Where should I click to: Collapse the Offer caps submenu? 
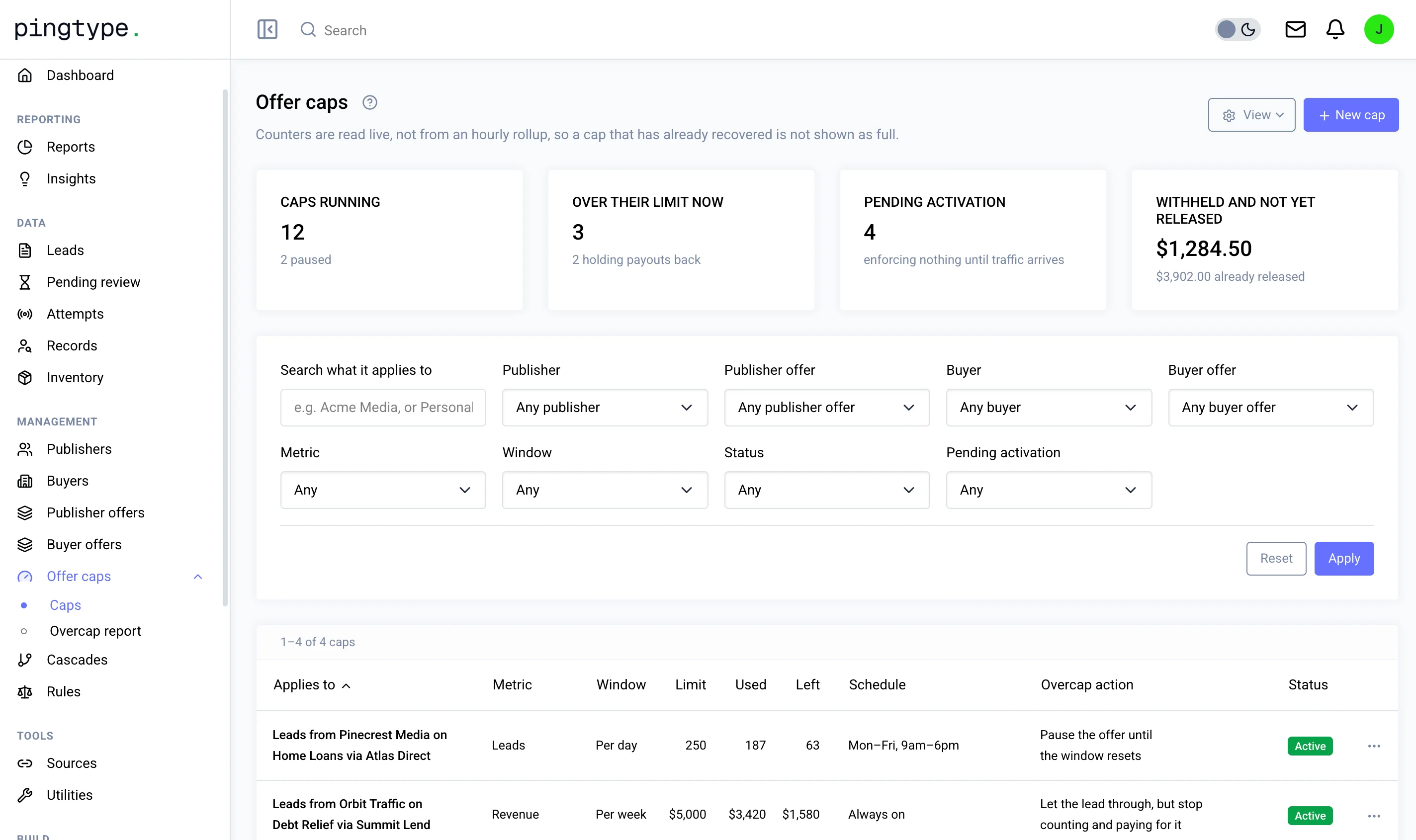(x=197, y=577)
